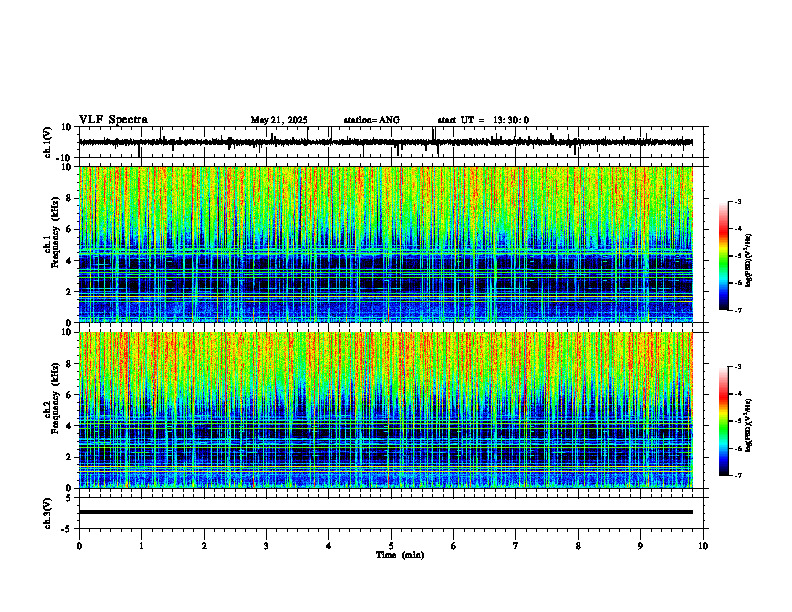Click the "-3" label on ch.1 colorbar
The width and height of the screenshot is (792, 612).
point(737,201)
